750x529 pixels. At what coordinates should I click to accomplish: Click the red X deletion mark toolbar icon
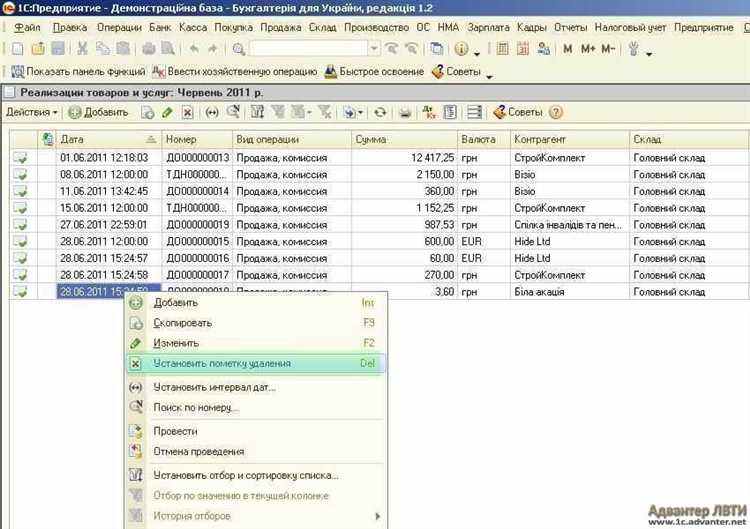188,113
